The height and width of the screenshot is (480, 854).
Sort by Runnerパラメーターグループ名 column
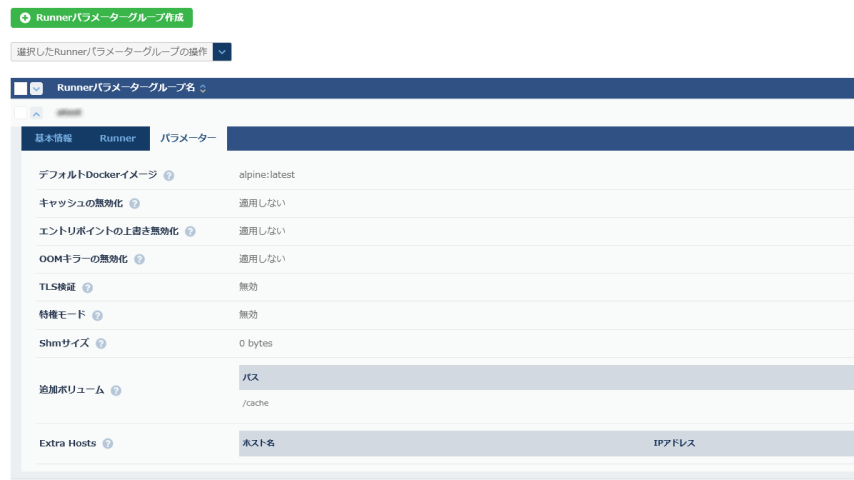(x=203, y=88)
